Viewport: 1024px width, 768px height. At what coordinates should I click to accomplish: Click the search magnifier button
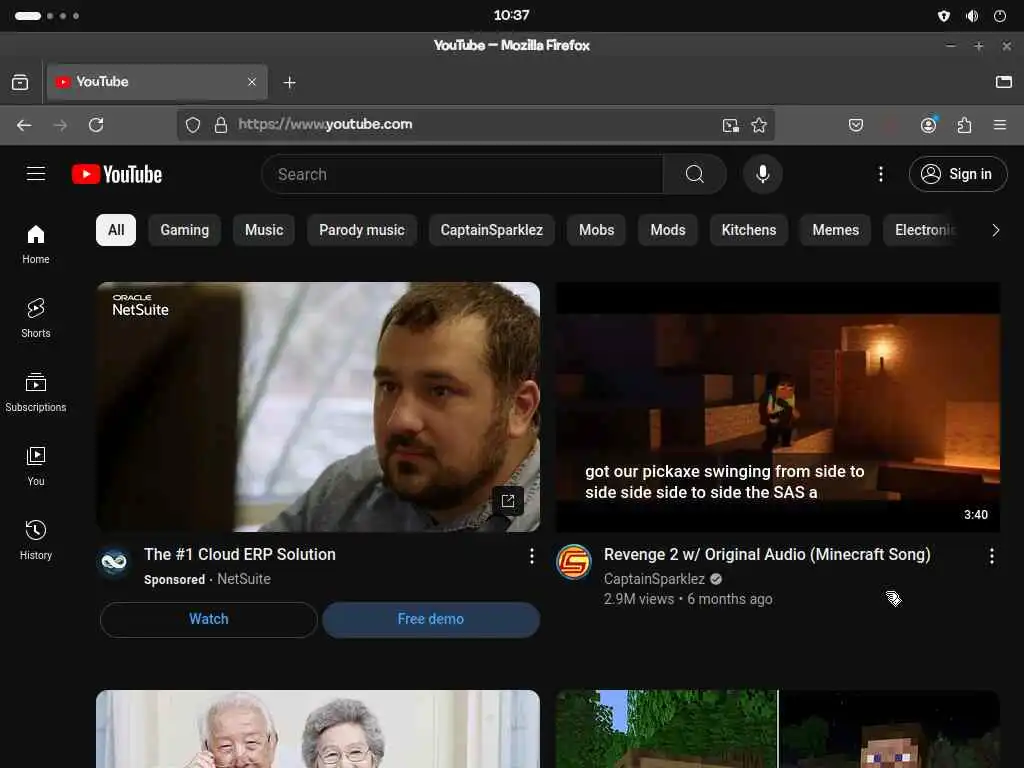tap(695, 174)
